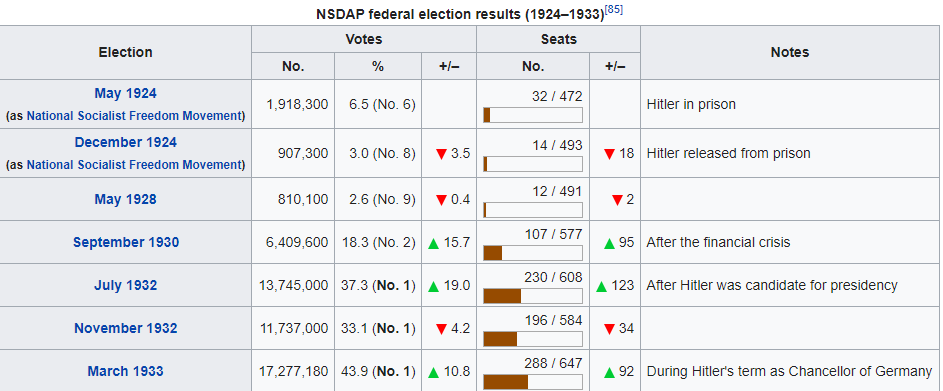Click red down arrow beside 4.2 vote change
The height and width of the screenshot is (391, 943).
[441, 329]
